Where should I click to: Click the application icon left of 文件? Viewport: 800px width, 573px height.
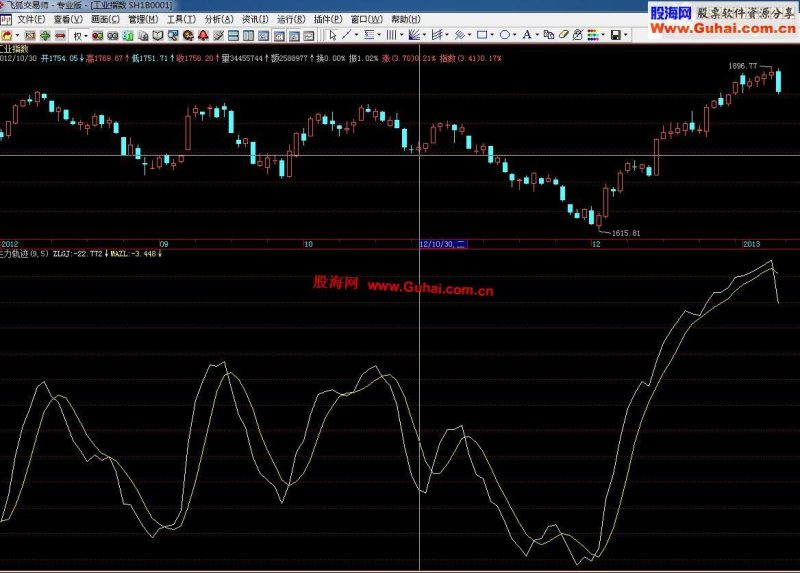(x=6, y=20)
